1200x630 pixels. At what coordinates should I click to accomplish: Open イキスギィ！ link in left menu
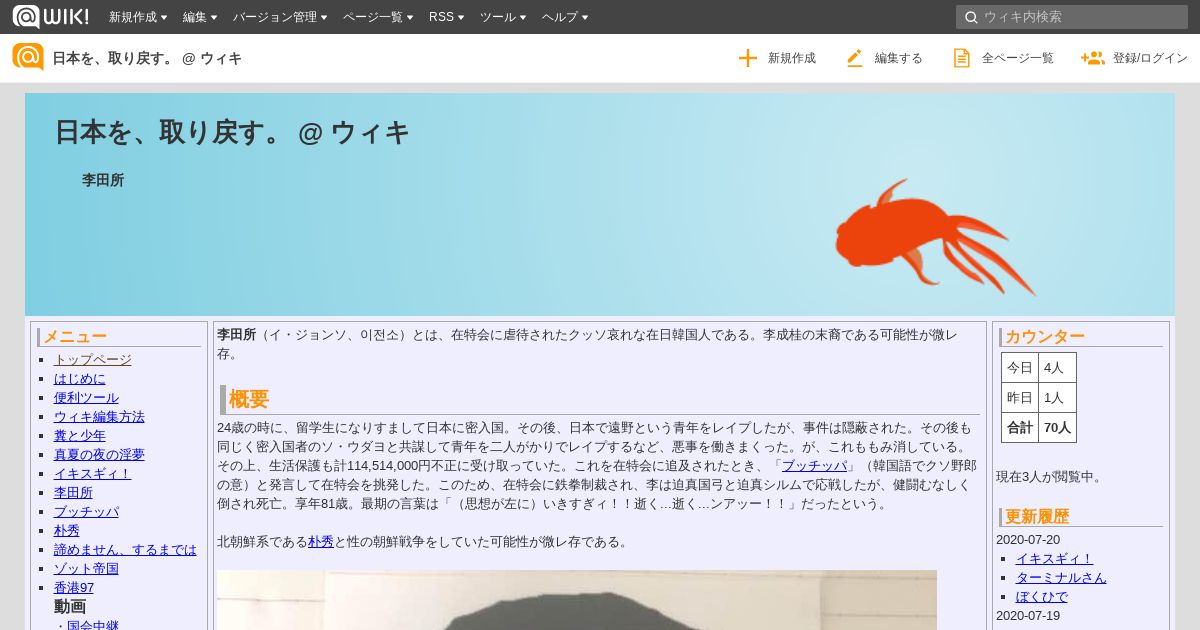[92, 473]
